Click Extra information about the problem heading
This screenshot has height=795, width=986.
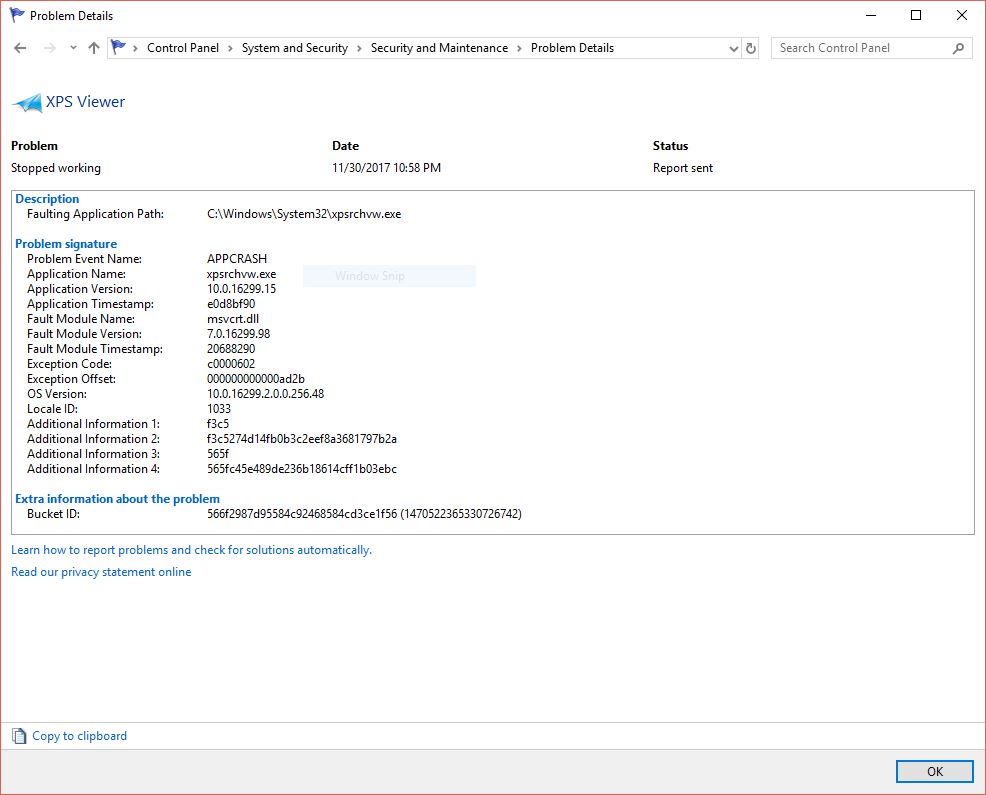pyautogui.click(x=118, y=499)
